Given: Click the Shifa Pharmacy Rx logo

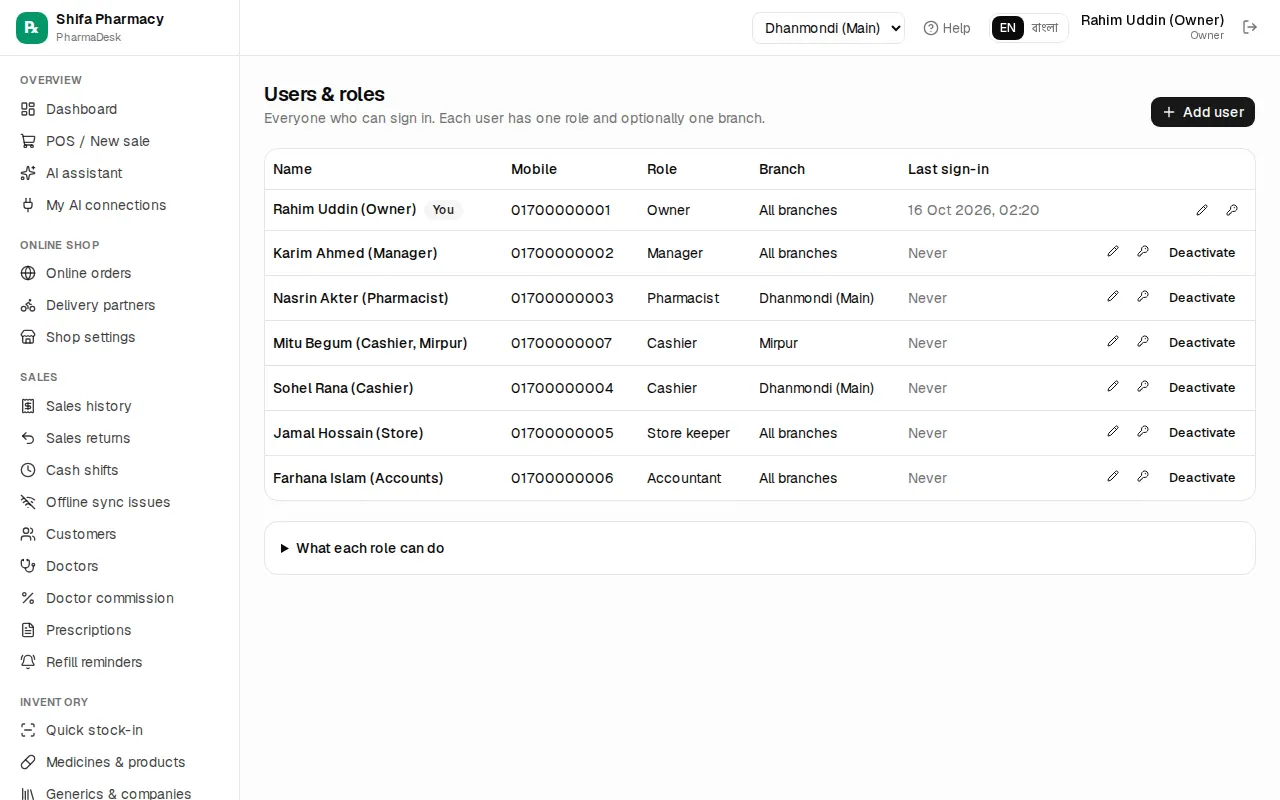Looking at the screenshot, I should [32, 28].
